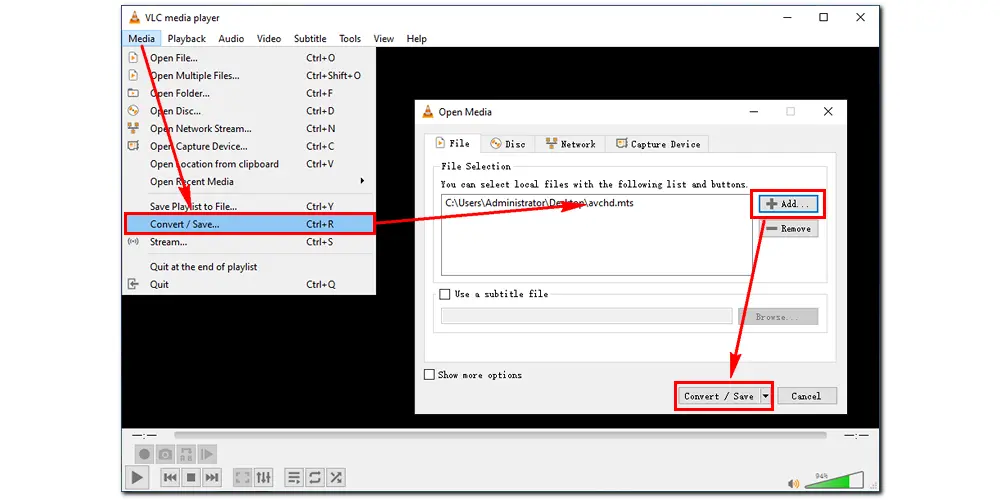Viewport: 1000px width, 500px height.
Task: Toggle the playlist view icon
Action: [294, 477]
